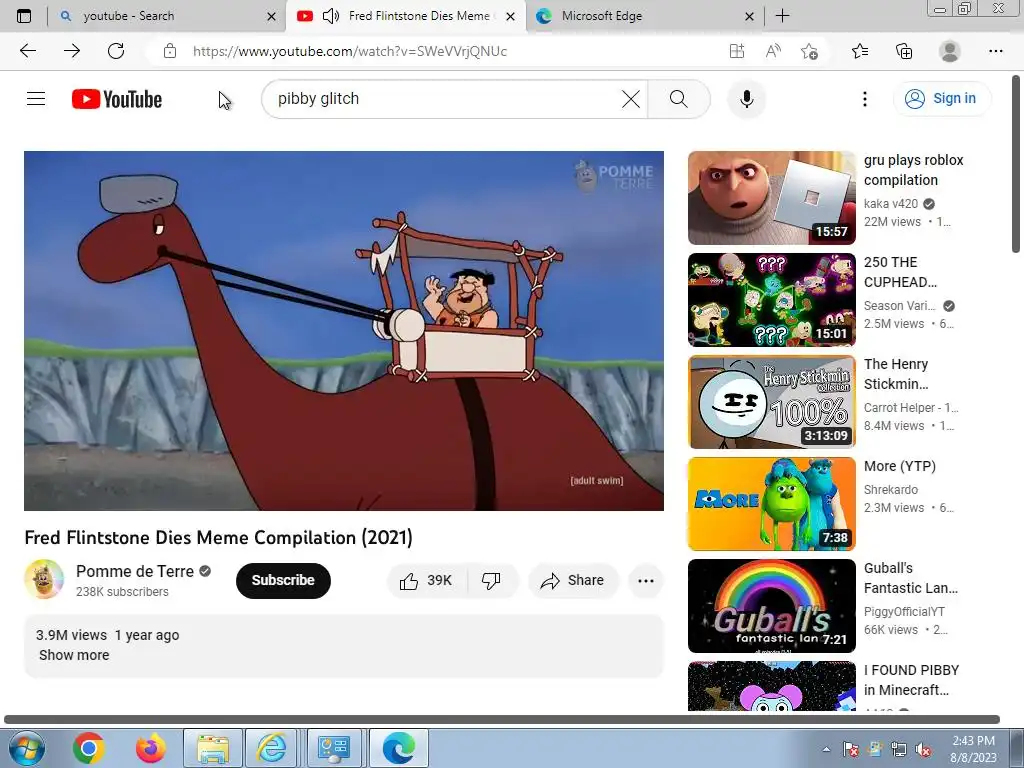Switch to the Microsoft Edge tab
Screen dimensions: 1024x768
click(x=645, y=16)
